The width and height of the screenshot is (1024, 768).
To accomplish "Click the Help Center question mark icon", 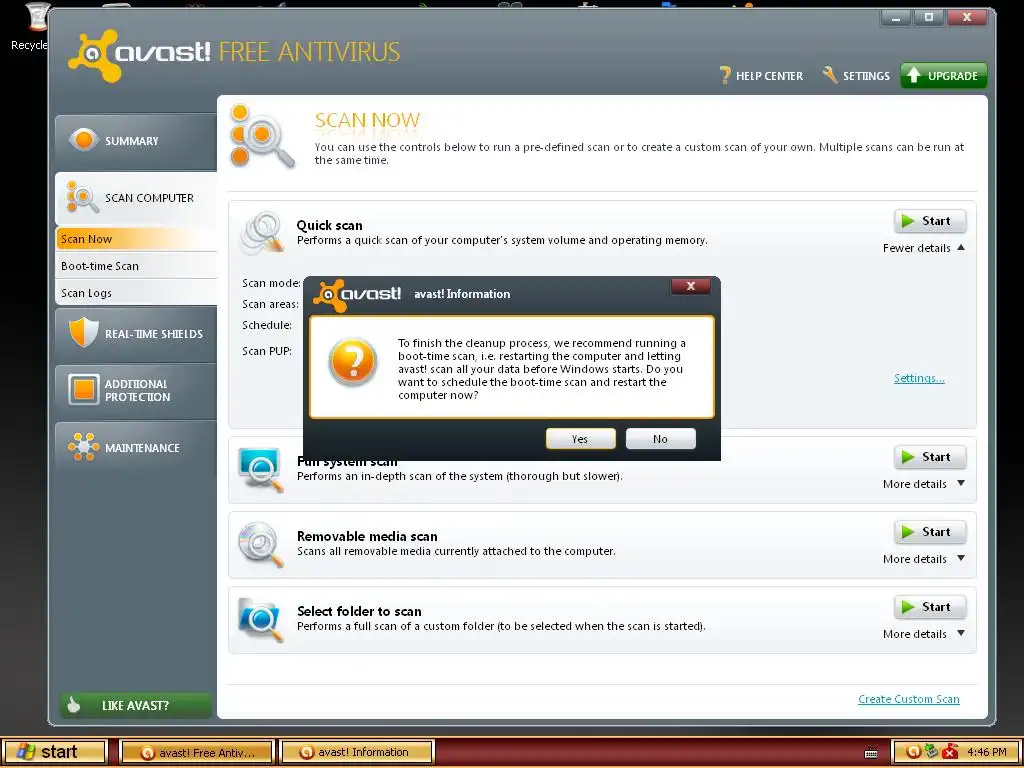I will (724, 75).
